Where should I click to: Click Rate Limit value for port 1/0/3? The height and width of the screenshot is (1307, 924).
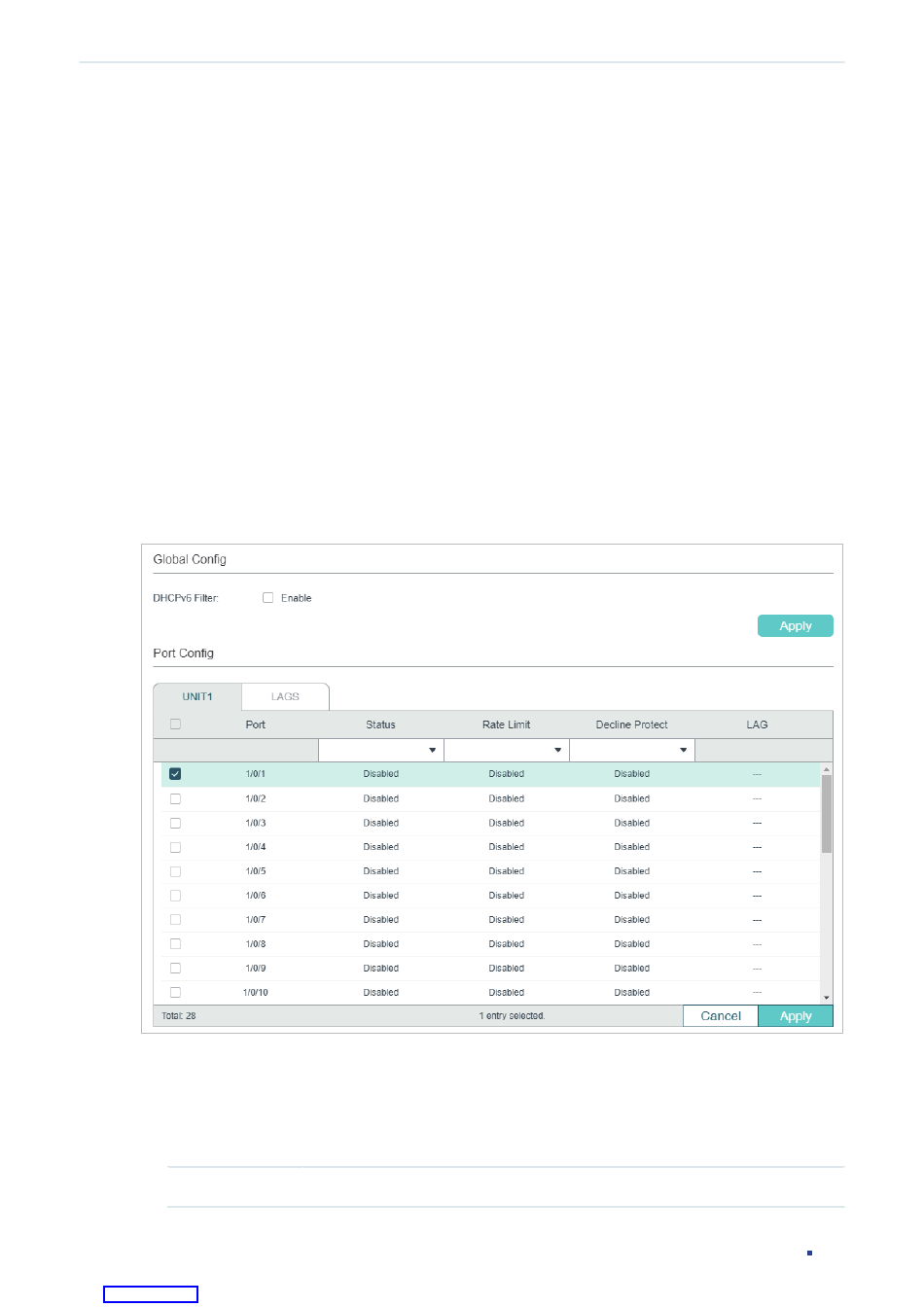(x=506, y=823)
